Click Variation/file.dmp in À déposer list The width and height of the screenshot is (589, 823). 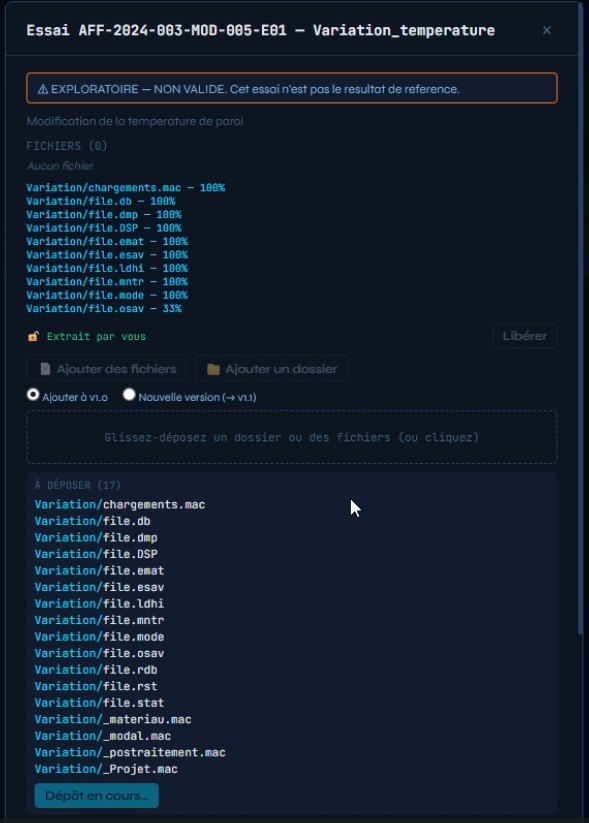[96, 537]
